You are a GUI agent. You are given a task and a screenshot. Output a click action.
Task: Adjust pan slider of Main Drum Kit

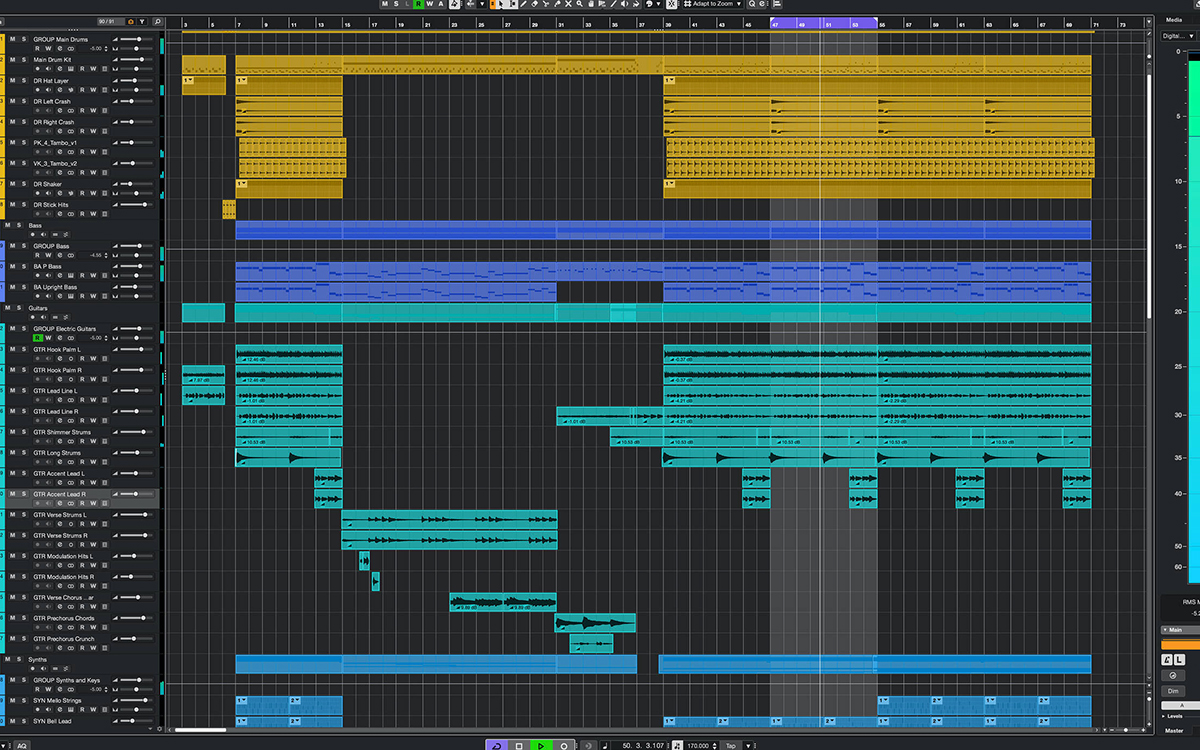(x=136, y=69)
